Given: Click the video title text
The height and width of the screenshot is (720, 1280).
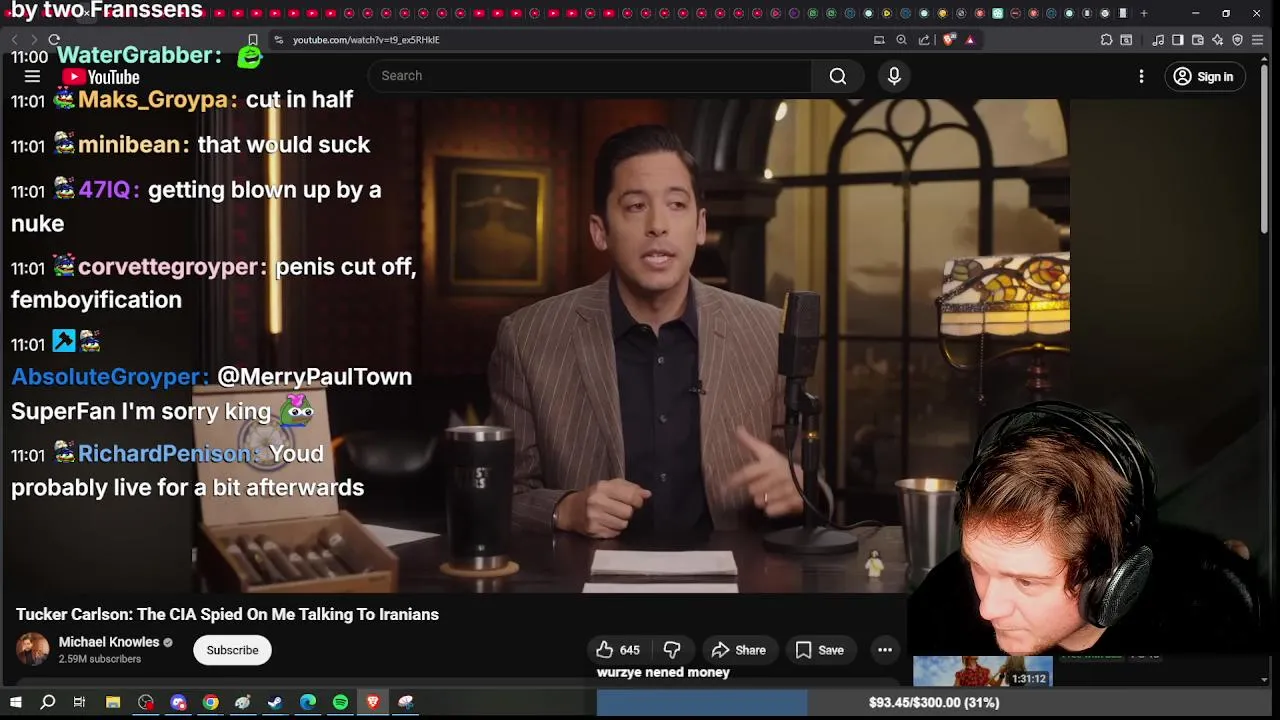Looking at the screenshot, I should (x=227, y=614).
